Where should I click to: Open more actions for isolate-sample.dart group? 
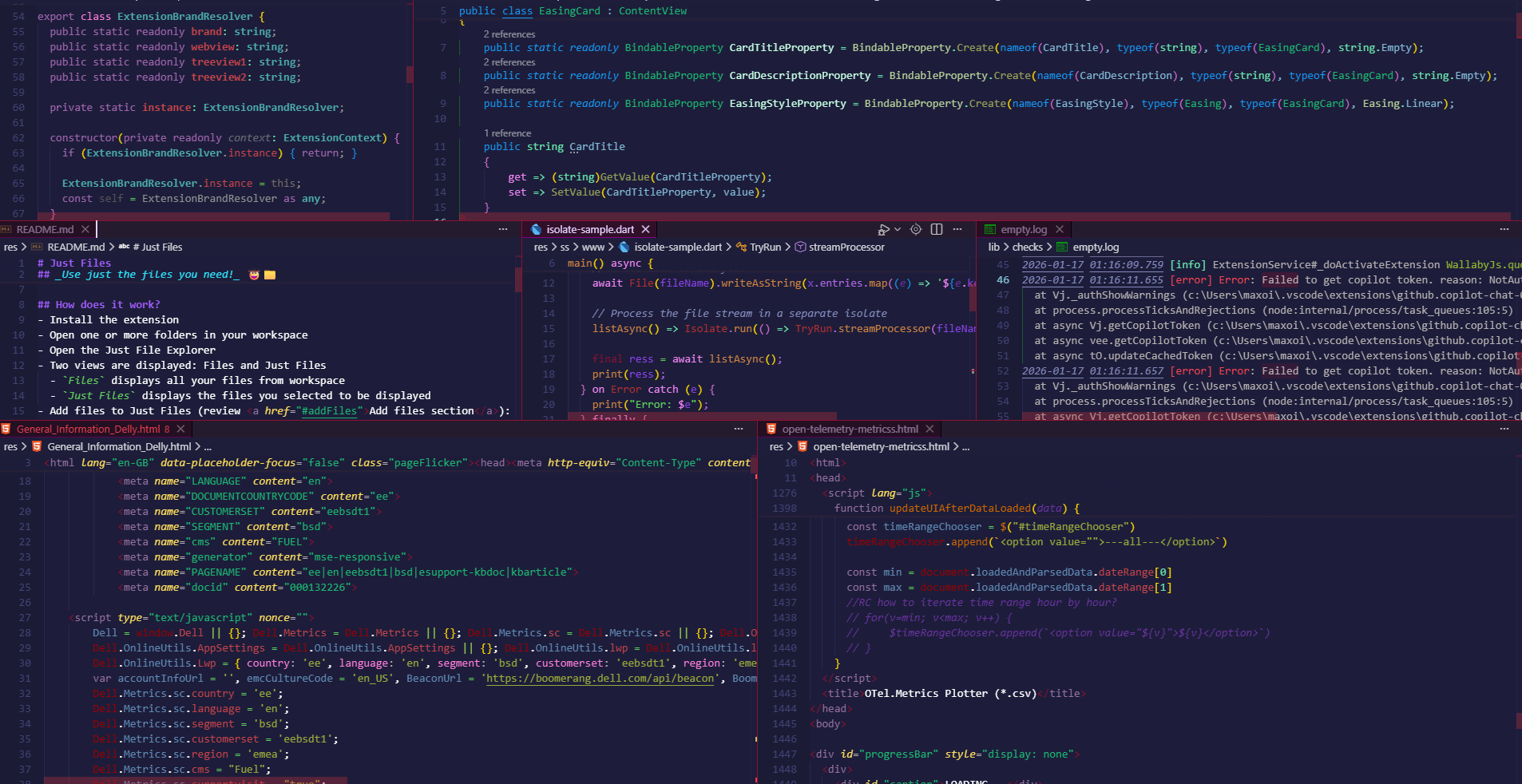957,230
